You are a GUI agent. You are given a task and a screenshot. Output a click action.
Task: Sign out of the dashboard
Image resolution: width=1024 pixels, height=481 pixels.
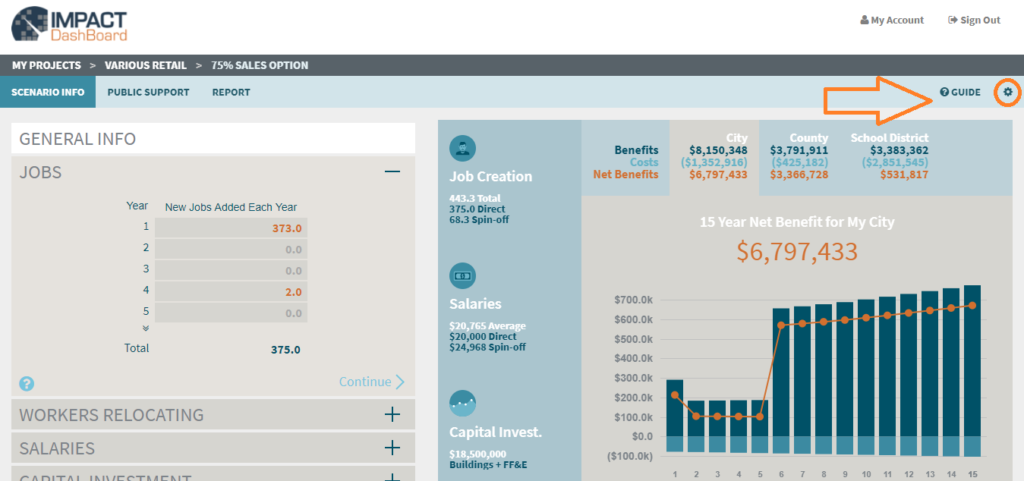(x=974, y=20)
